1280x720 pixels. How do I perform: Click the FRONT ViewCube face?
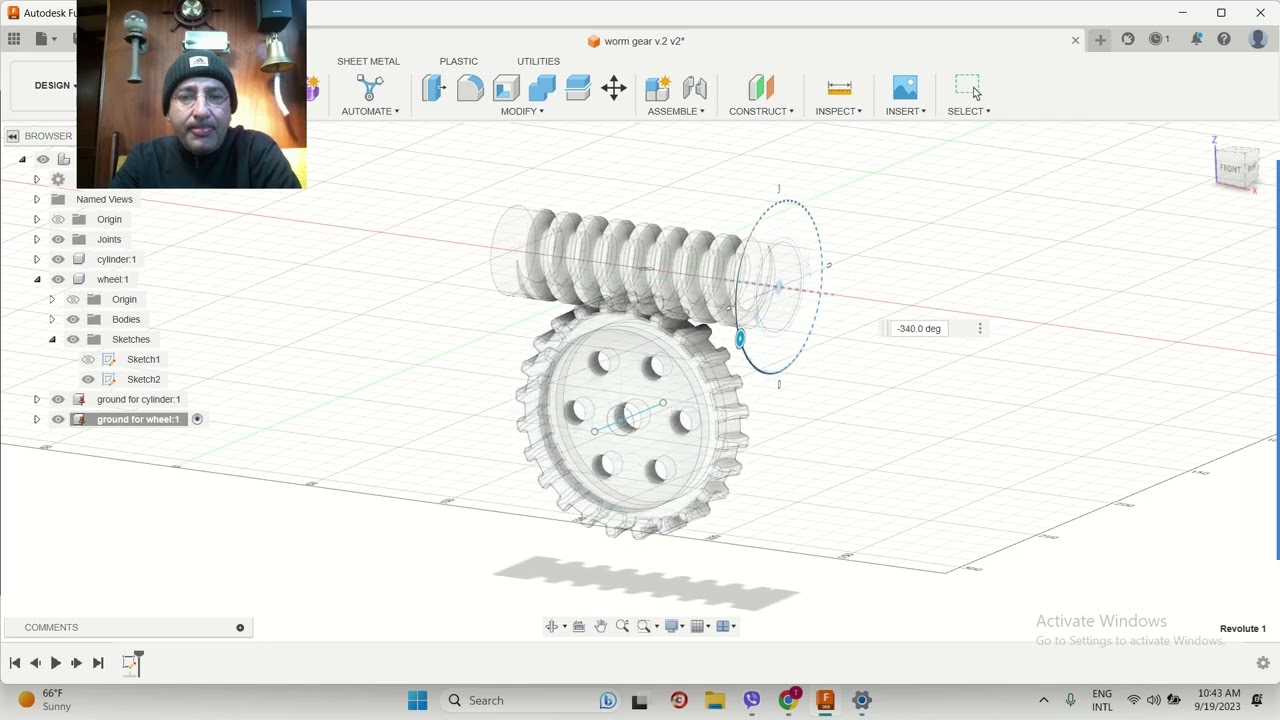click(1232, 168)
